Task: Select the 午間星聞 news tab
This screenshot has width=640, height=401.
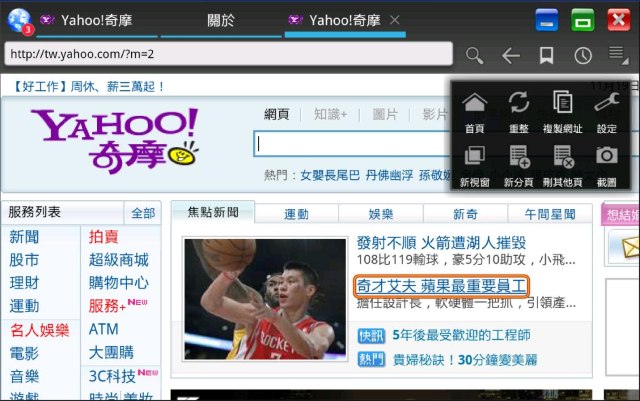Action: [x=550, y=214]
